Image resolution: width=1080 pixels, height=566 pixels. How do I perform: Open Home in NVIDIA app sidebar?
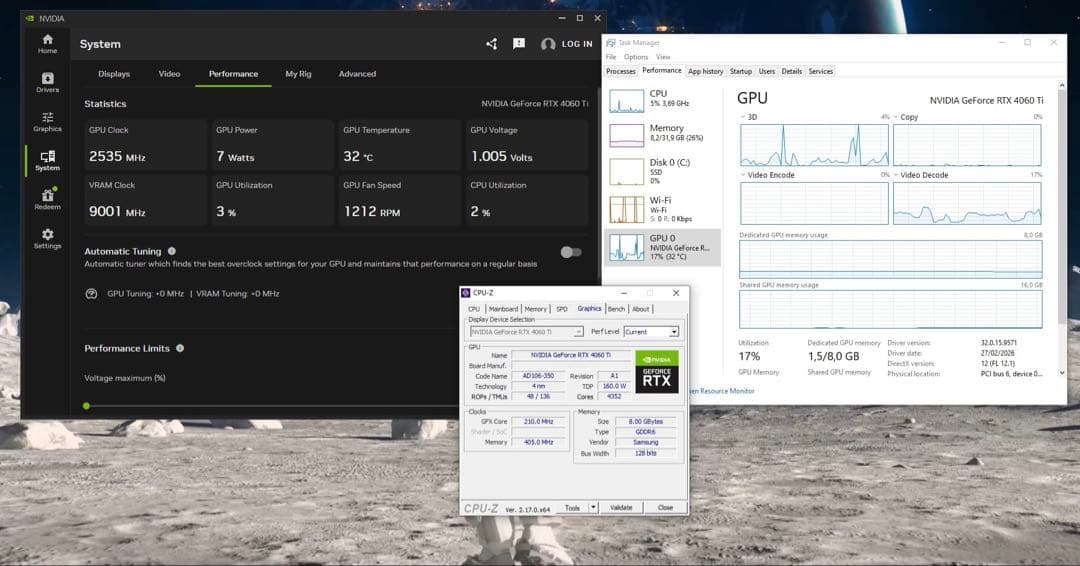(x=48, y=44)
